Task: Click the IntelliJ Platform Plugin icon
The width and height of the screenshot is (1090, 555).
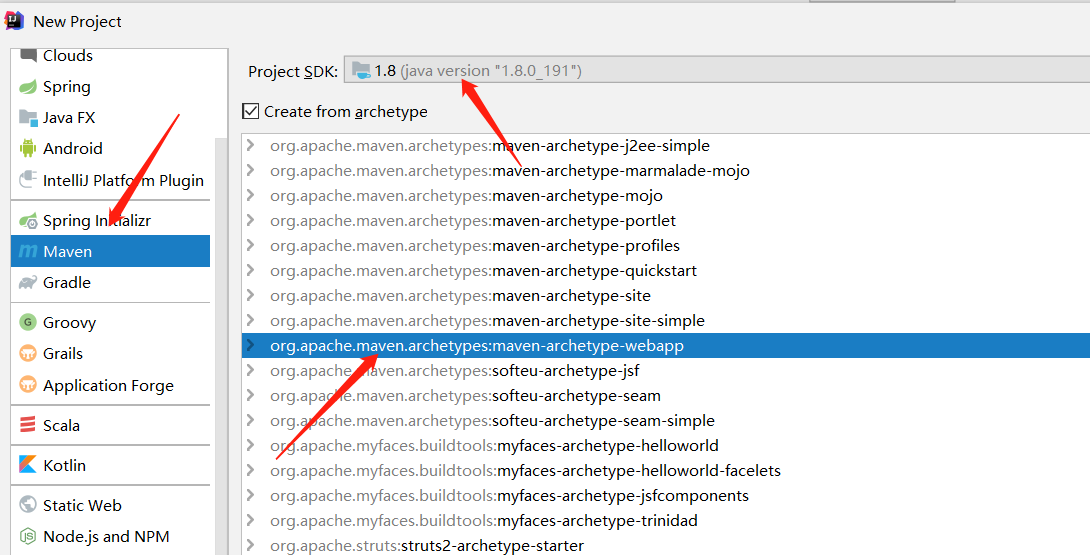Action: (x=28, y=180)
